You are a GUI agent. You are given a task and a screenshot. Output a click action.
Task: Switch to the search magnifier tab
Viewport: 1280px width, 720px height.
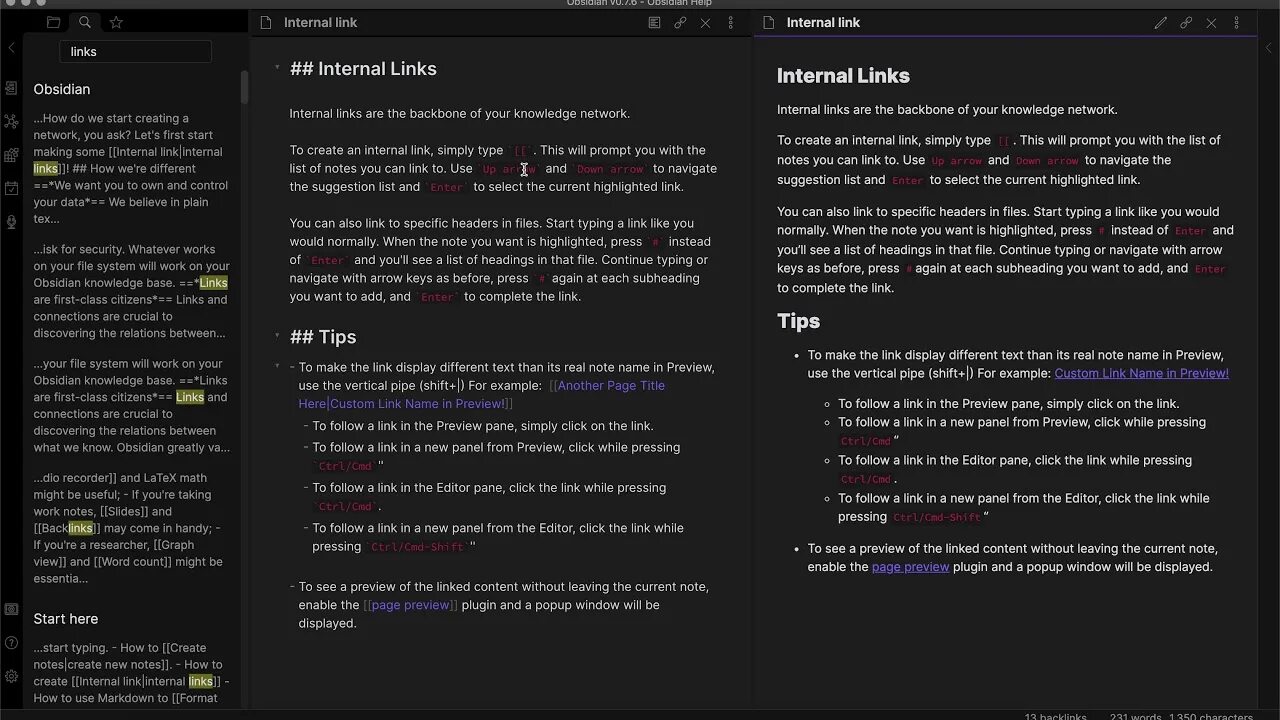[x=85, y=22]
